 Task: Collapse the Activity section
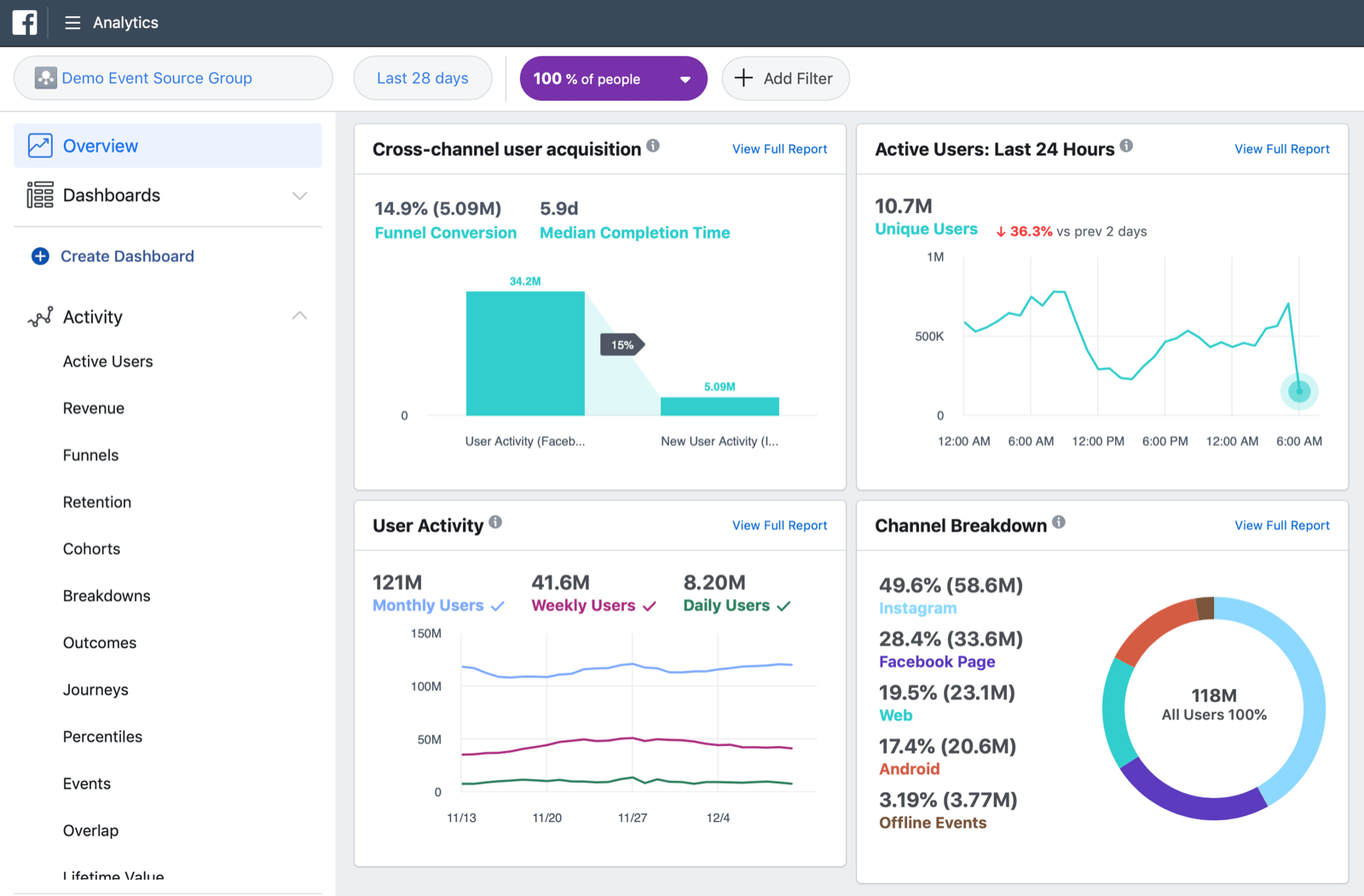[x=299, y=315]
